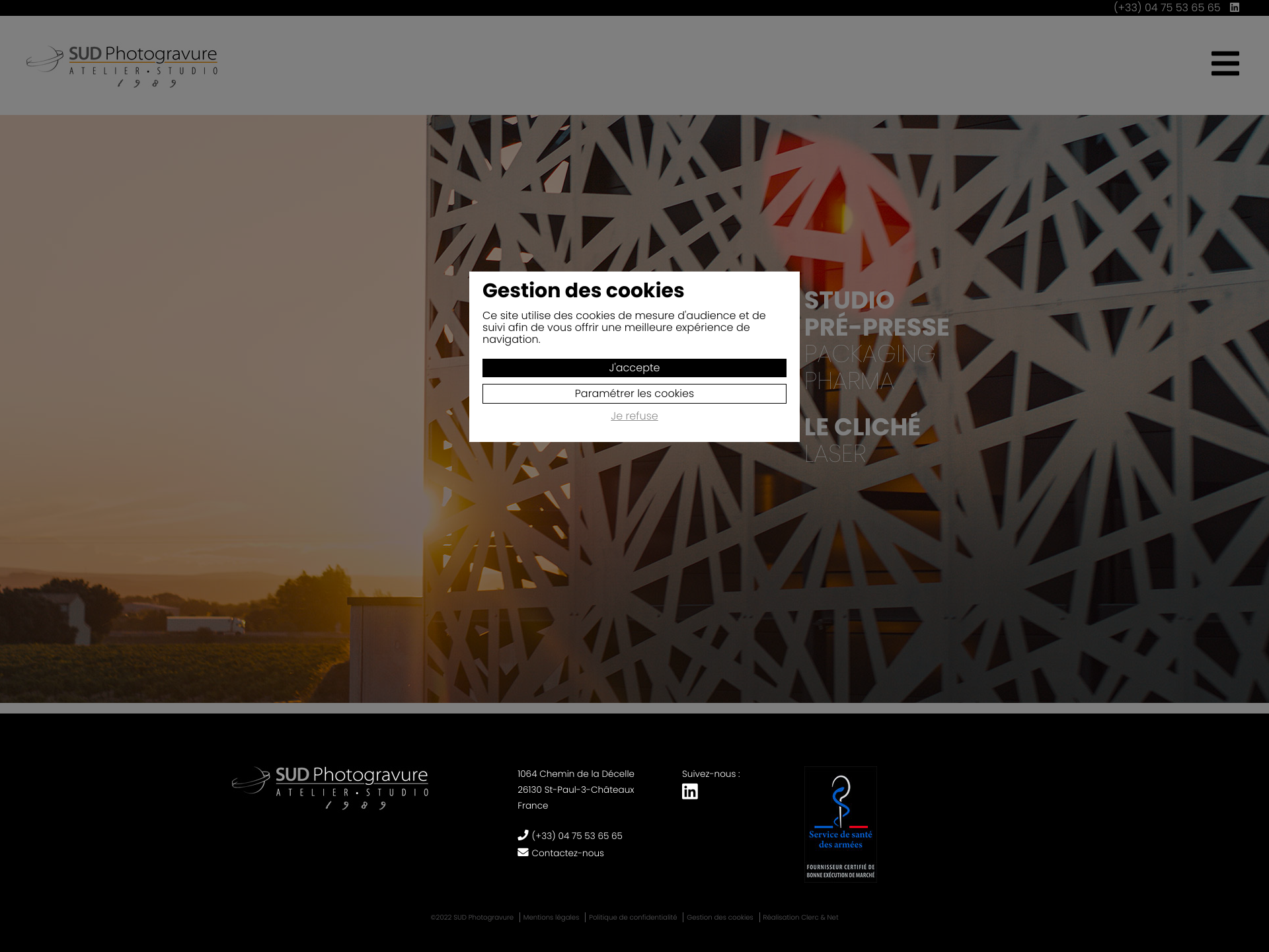Open LinkedIn icon under Suivez-nous
1269x952 pixels.
pyautogui.click(x=689, y=791)
